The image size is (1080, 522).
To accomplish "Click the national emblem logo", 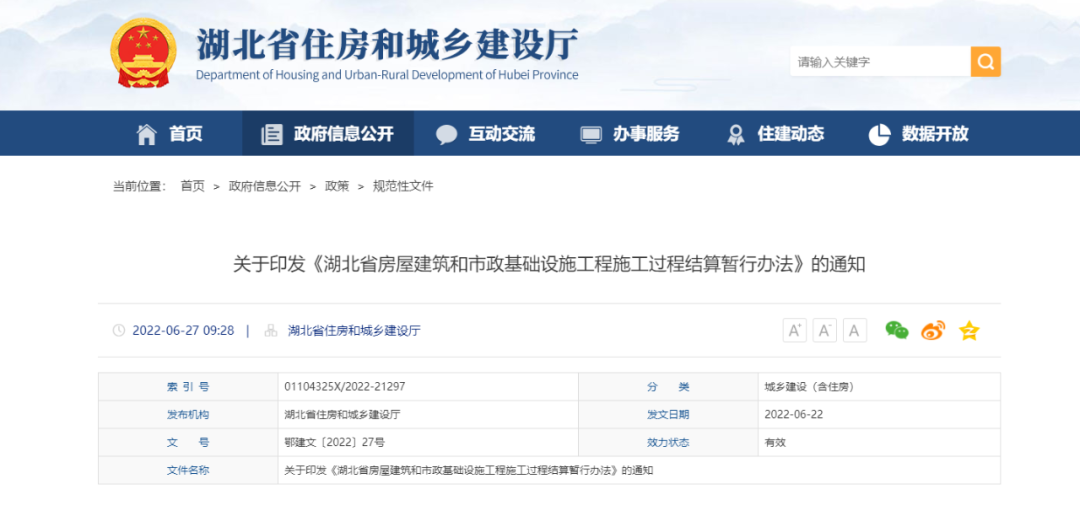I will click(143, 52).
